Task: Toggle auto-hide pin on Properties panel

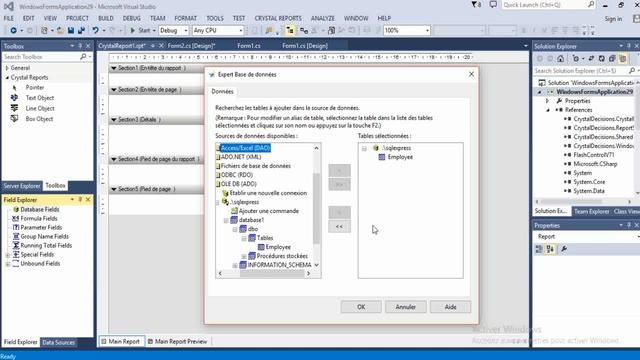Action: coord(629,225)
